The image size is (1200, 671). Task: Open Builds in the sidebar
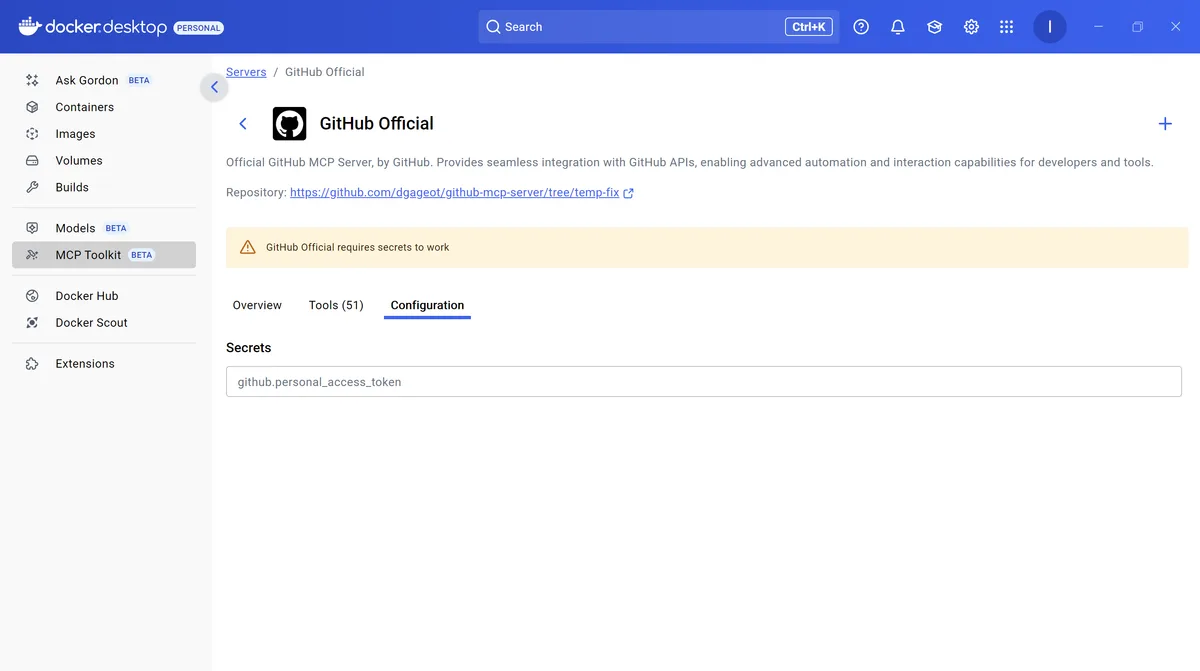click(104, 187)
